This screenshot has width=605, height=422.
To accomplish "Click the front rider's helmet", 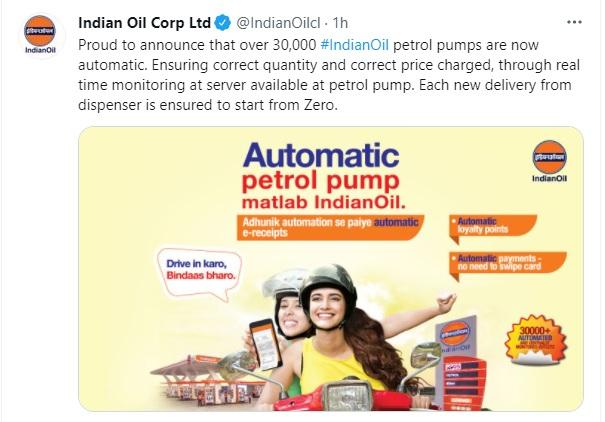I will click(328, 284).
